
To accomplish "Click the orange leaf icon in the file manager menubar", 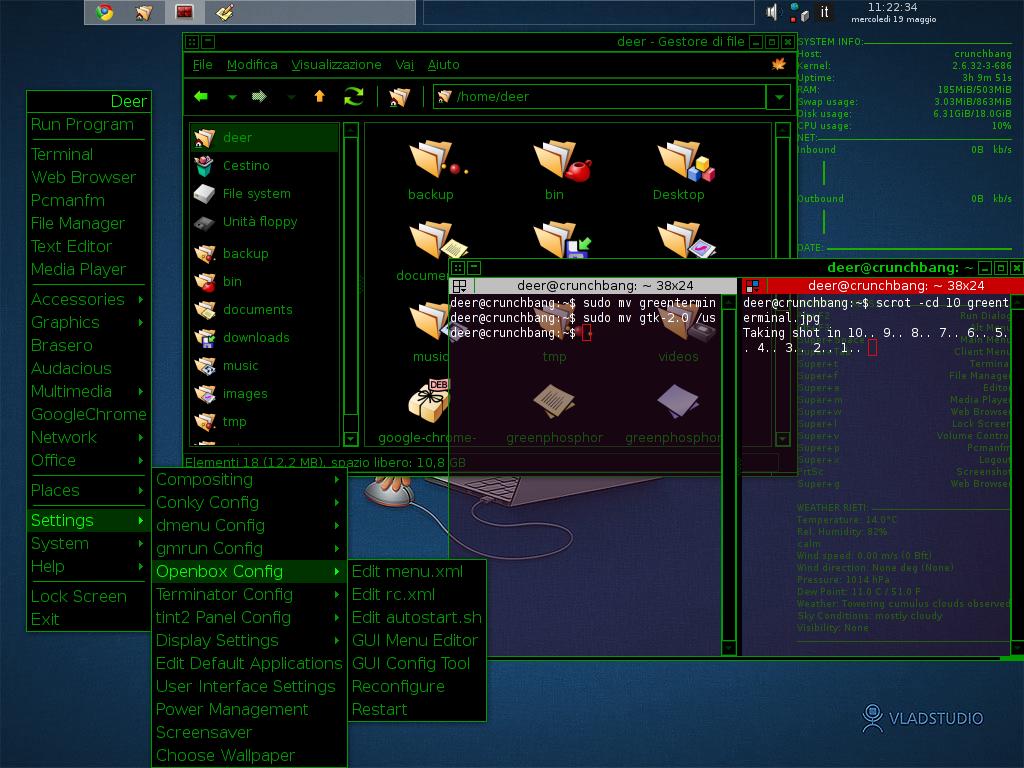I will (778, 64).
